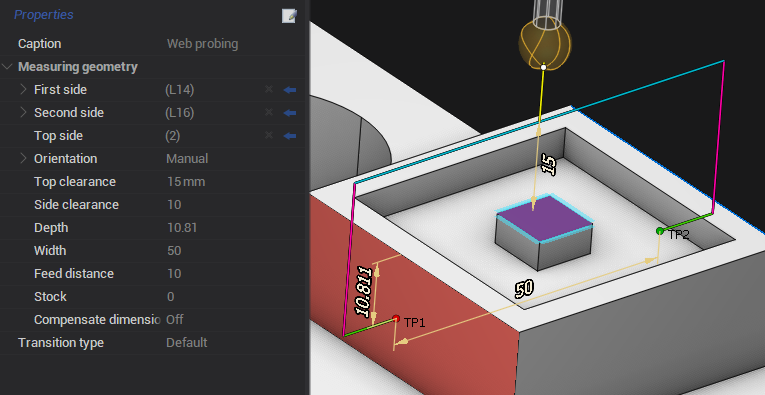Expand the First side row
This screenshot has height=395, width=765.
(23, 89)
